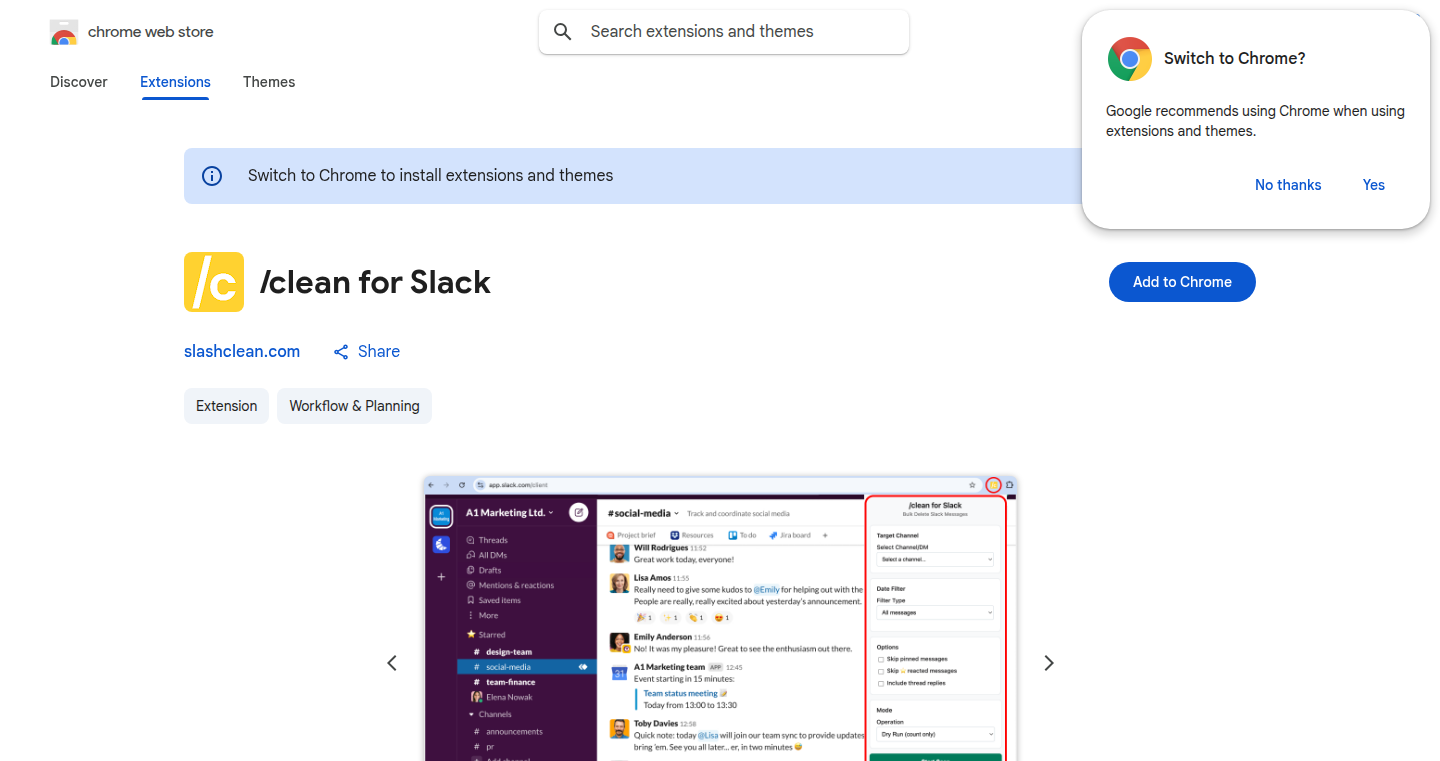The width and height of the screenshot is (1440, 761).
Task: Click the banner text about installing extensions
Action: (431, 176)
